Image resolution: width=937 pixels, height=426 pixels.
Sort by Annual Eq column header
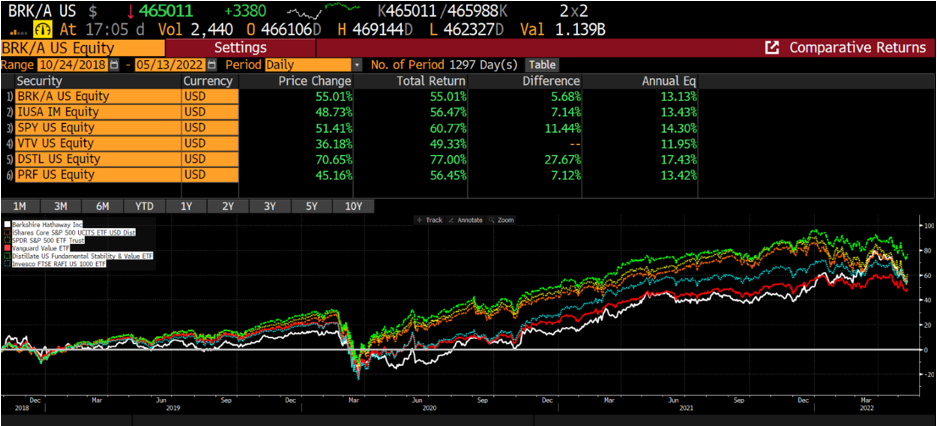[x=640, y=81]
